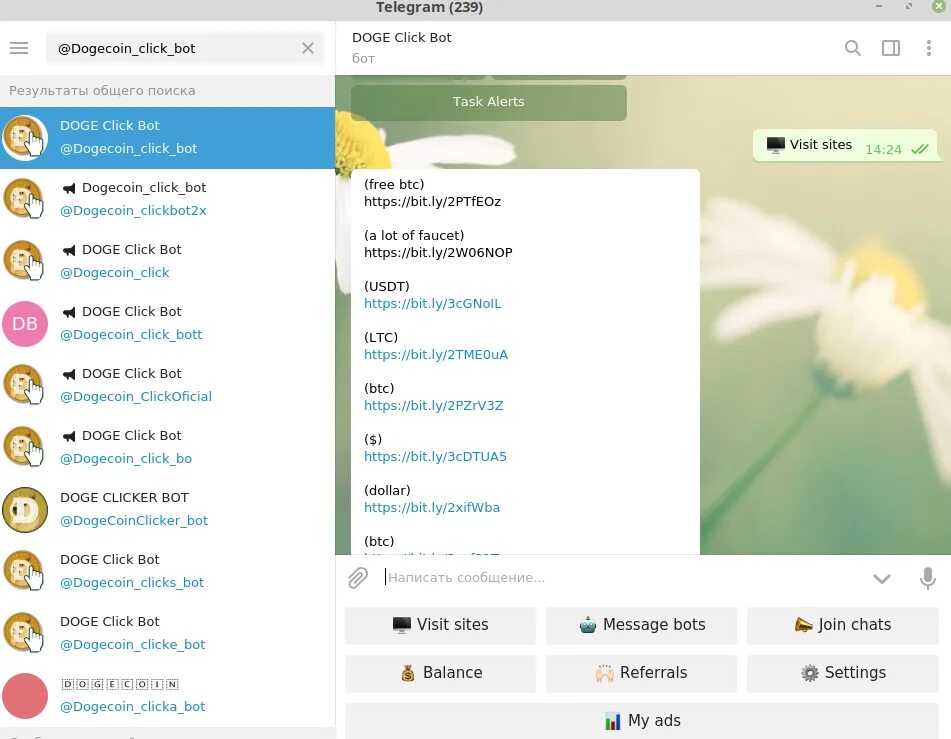The width and height of the screenshot is (951, 739).
Task: Click the Join chats keyboard button
Action: coord(842,625)
